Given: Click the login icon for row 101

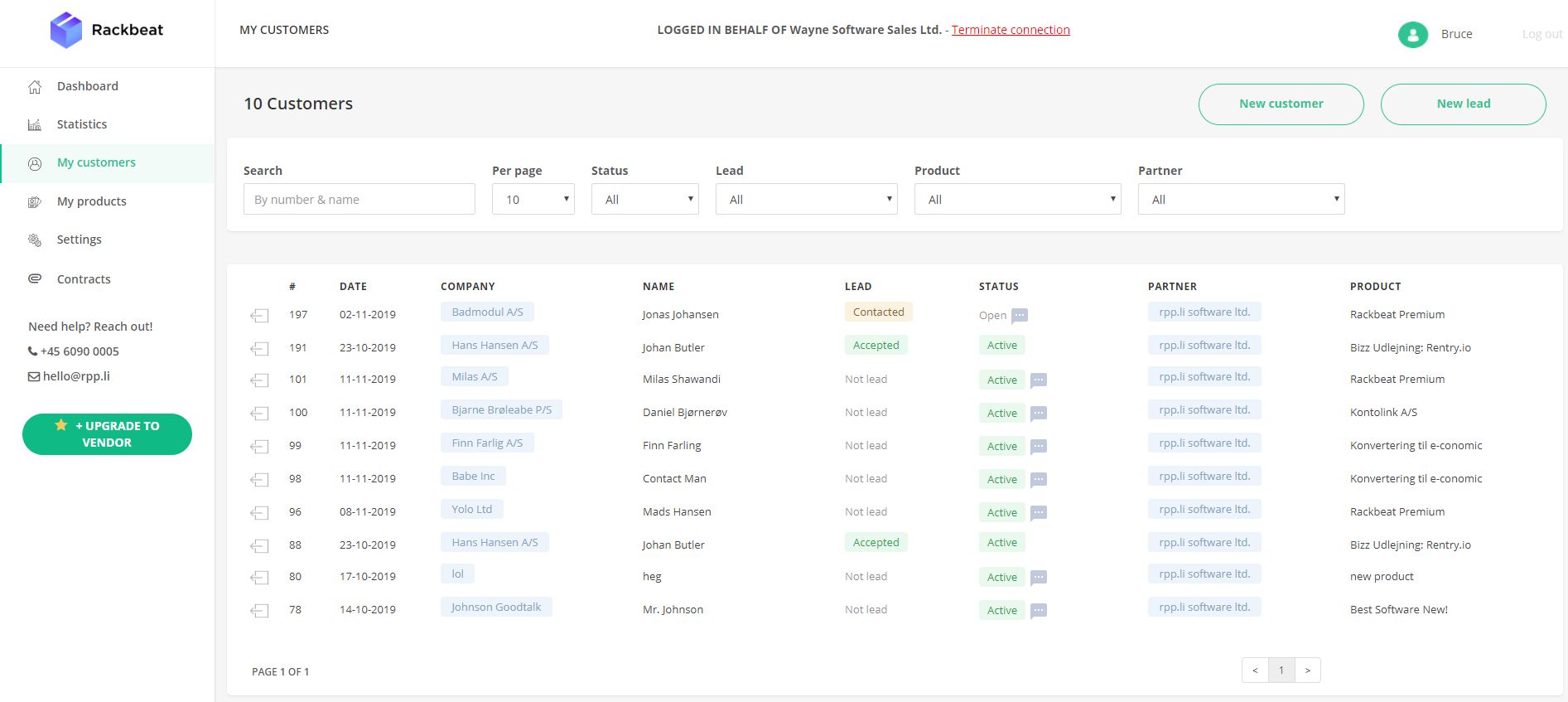Looking at the screenshot, I should pos(259,380).
